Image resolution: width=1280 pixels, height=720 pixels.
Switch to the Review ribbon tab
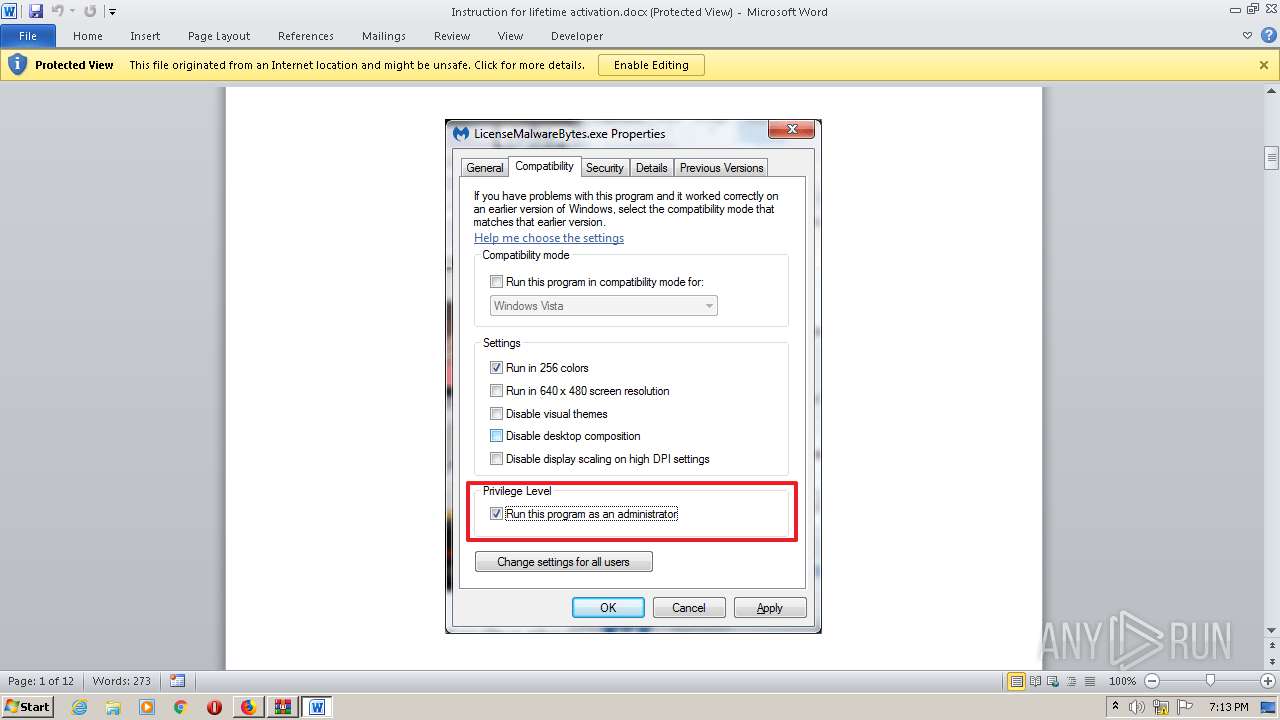point(452,36)
